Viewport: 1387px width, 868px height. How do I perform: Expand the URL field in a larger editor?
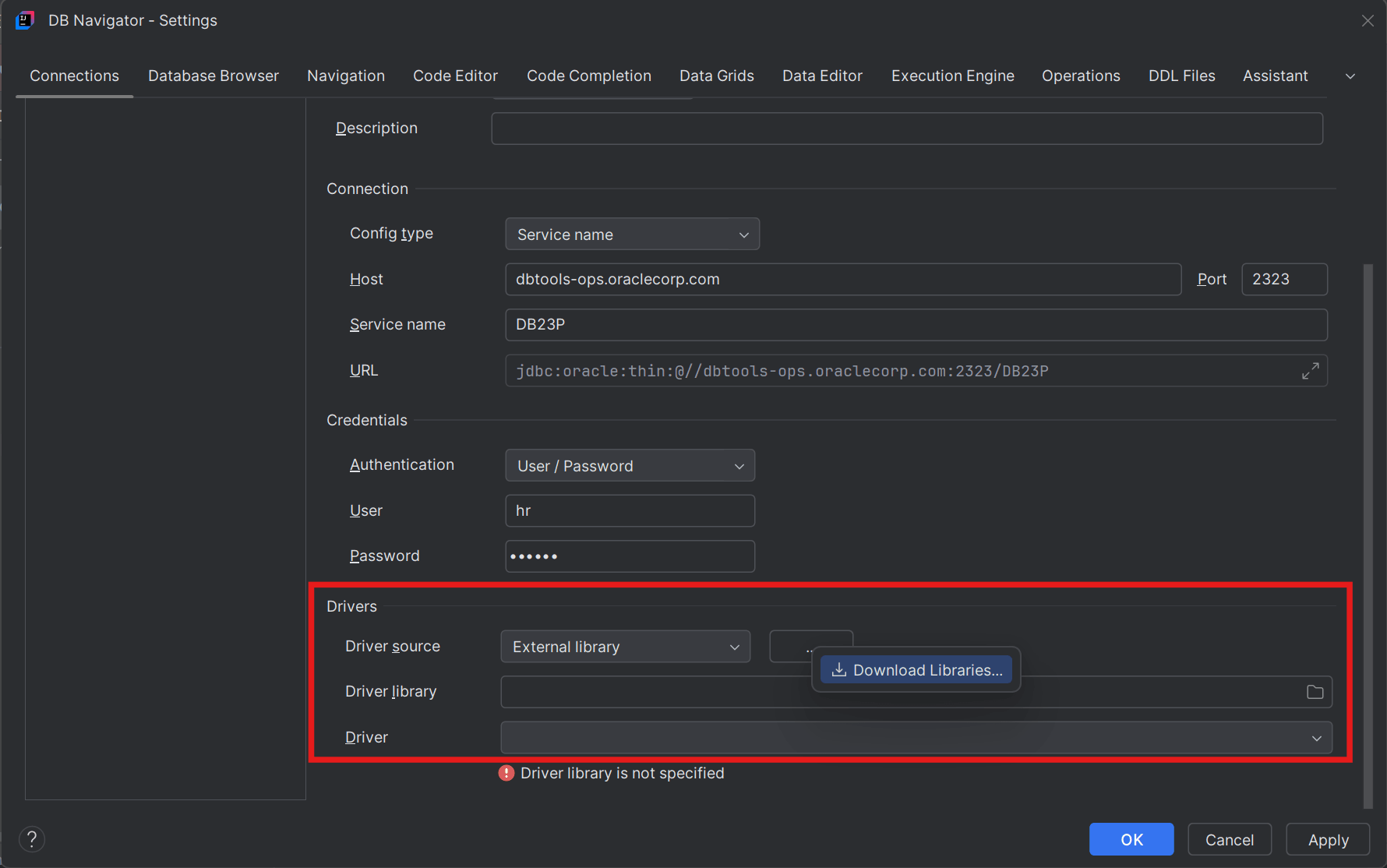(1310, 371)
